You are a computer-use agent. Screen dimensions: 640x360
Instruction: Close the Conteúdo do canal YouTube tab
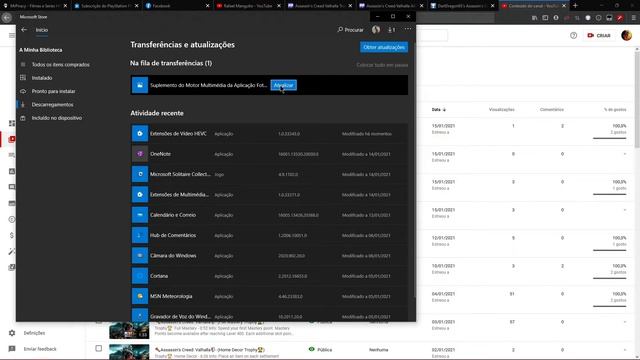pyautogui.click(x=564, y=6)
